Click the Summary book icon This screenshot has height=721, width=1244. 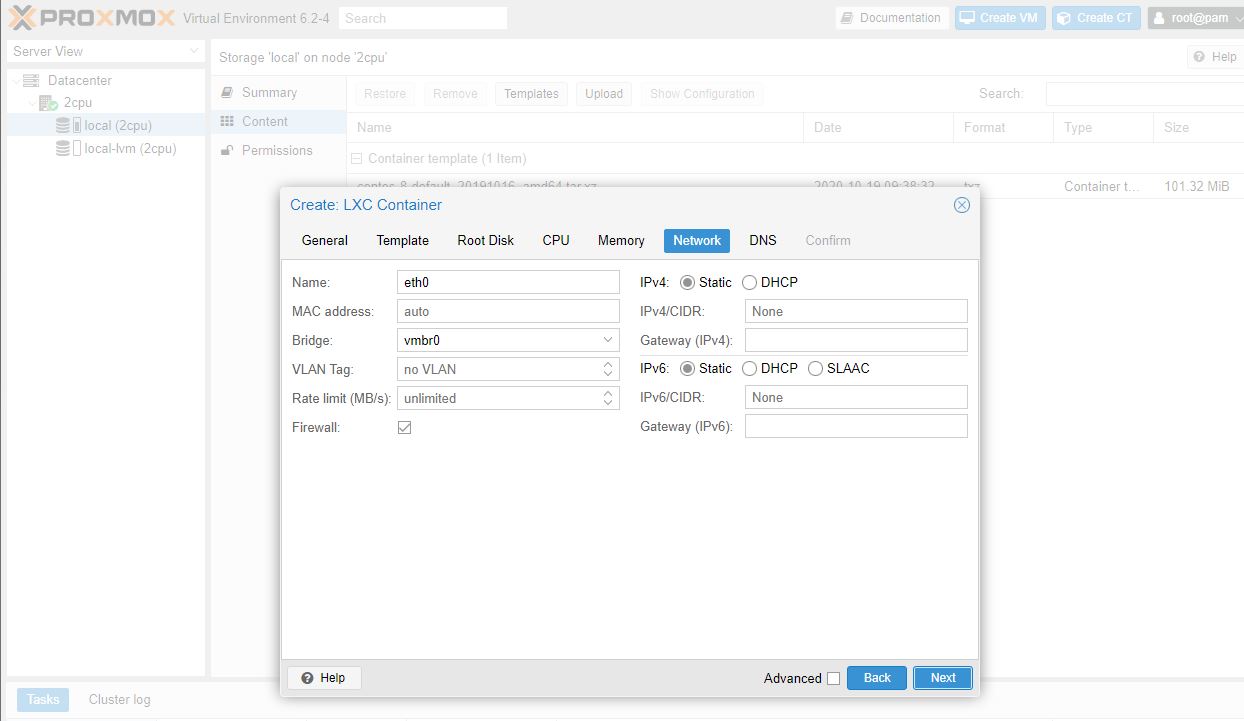[x=227, y=93]
